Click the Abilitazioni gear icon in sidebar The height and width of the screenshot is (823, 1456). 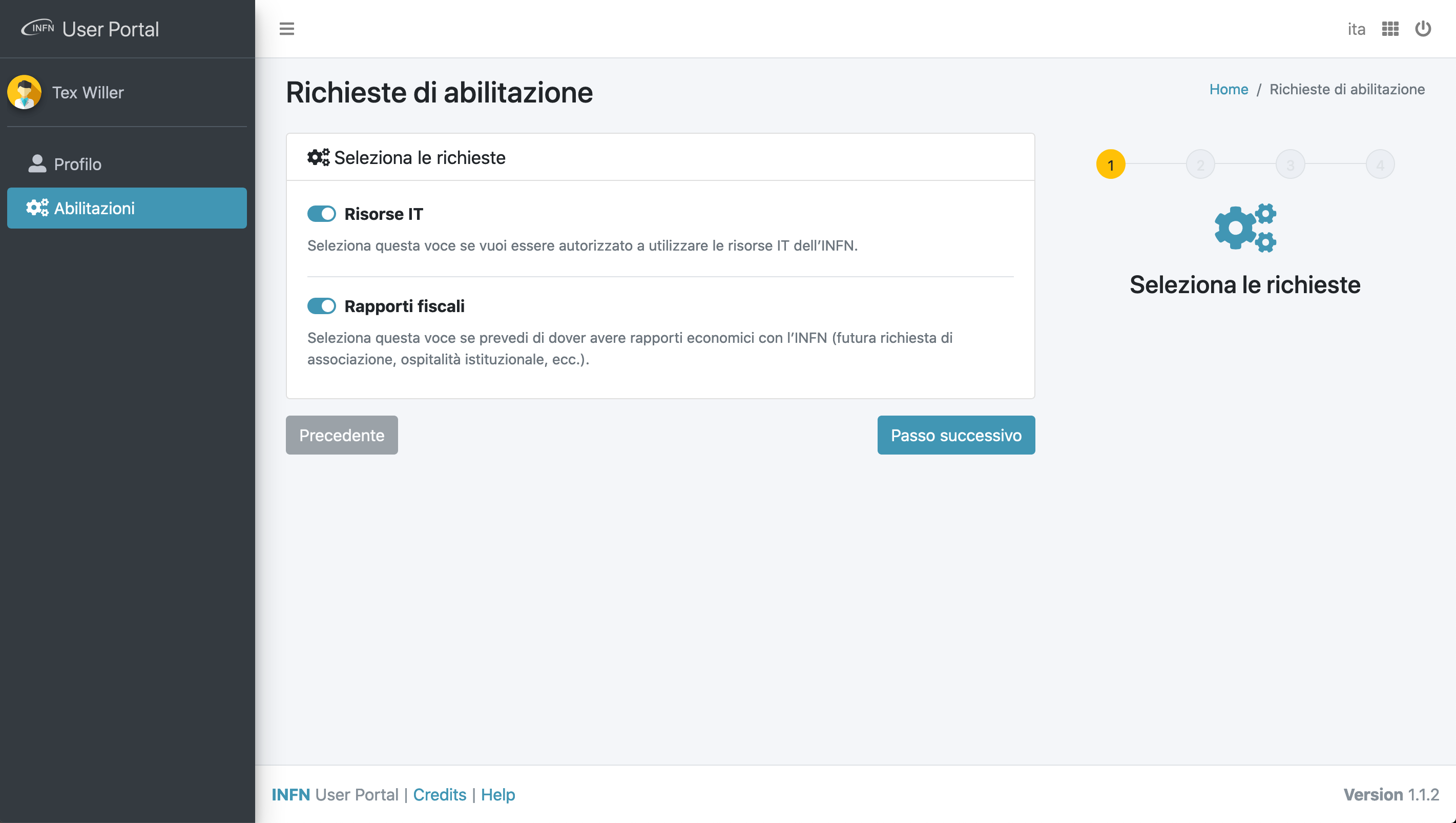tap(39, 208)
